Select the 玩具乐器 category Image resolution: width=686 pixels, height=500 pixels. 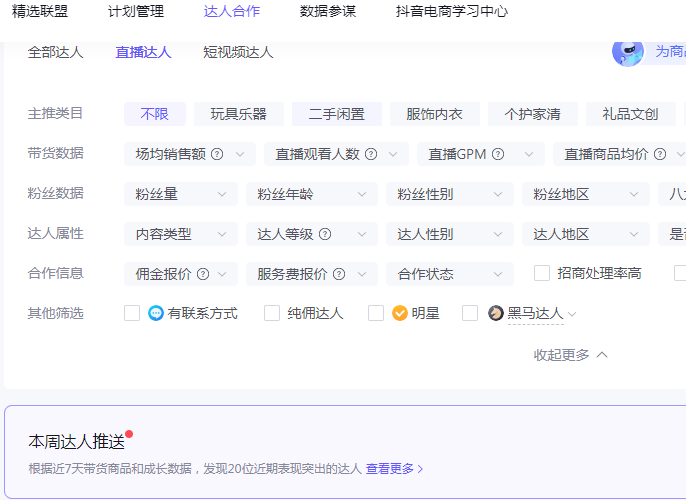[239, 114]
